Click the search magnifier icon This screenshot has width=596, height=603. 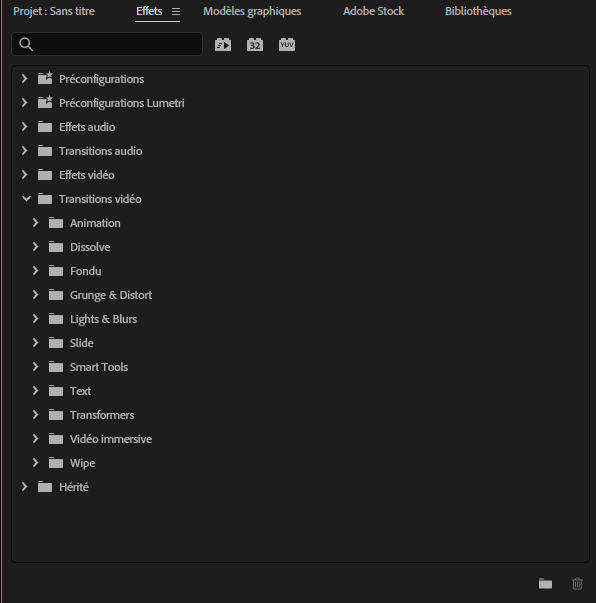coord(26,44)
